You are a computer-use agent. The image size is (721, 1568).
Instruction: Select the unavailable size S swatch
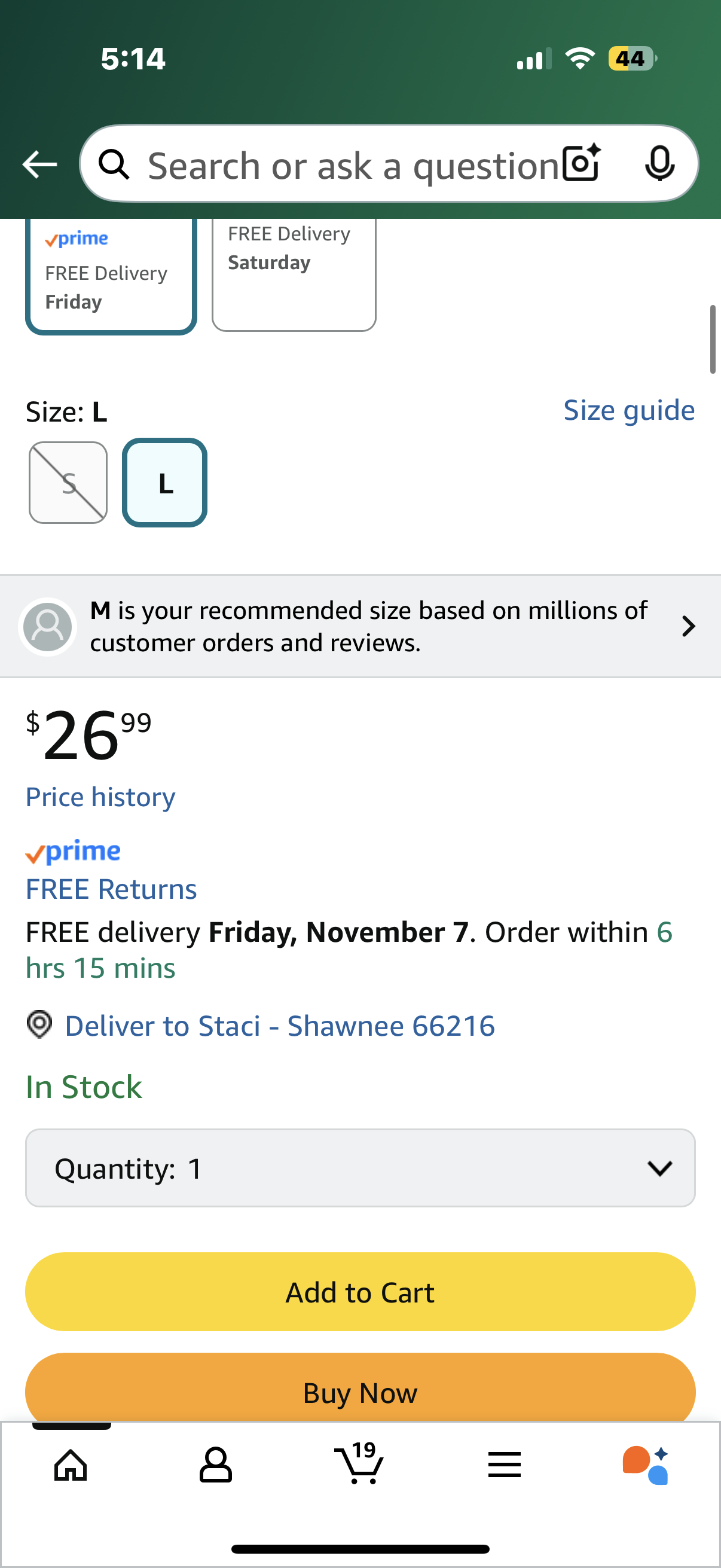pyautogui.click(x=68, y=483)
